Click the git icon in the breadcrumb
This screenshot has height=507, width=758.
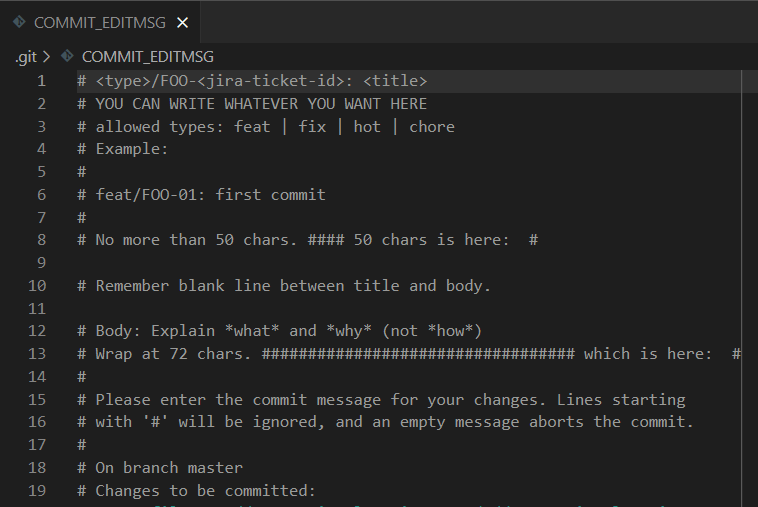pyautogui.click(x=67, y=57)
